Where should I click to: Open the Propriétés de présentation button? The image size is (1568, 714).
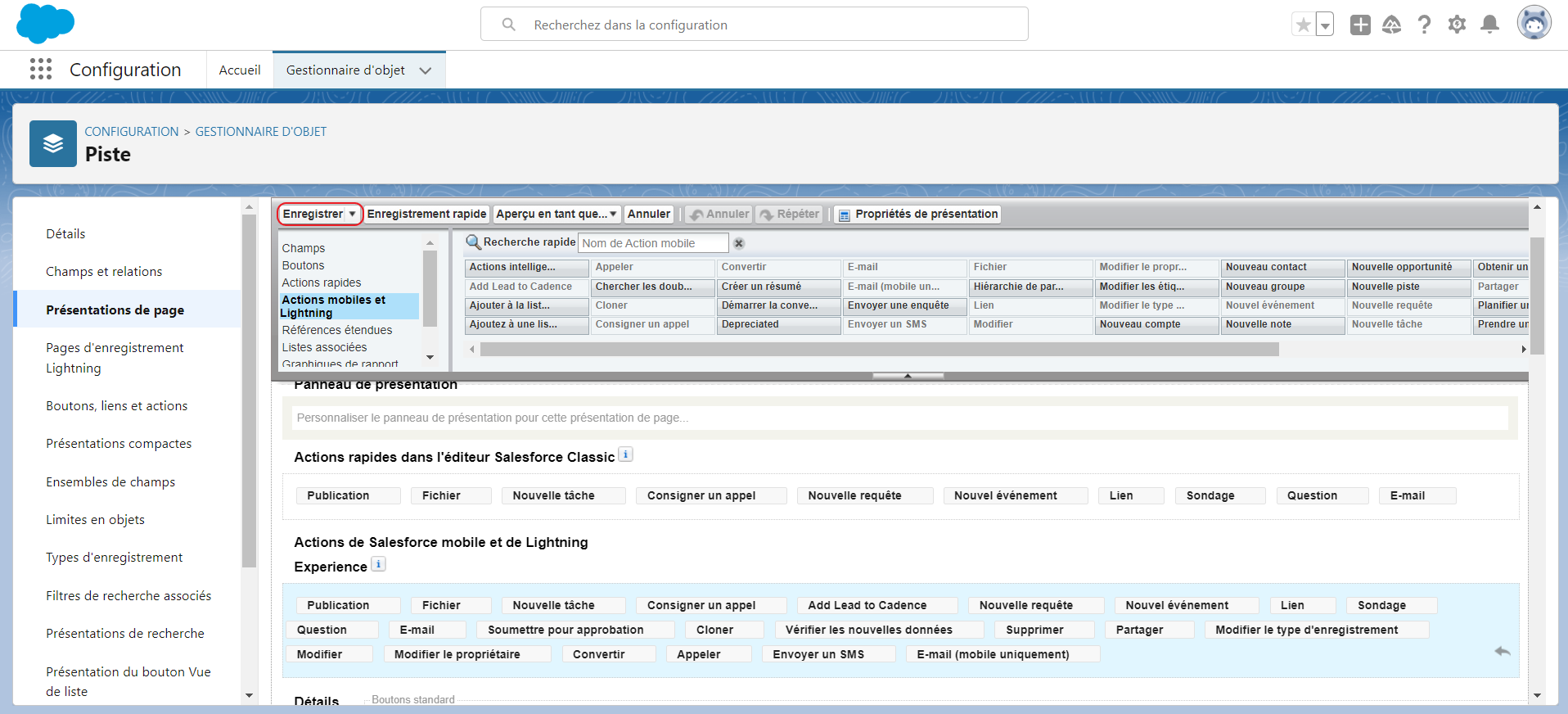click(x=918, y=215)
